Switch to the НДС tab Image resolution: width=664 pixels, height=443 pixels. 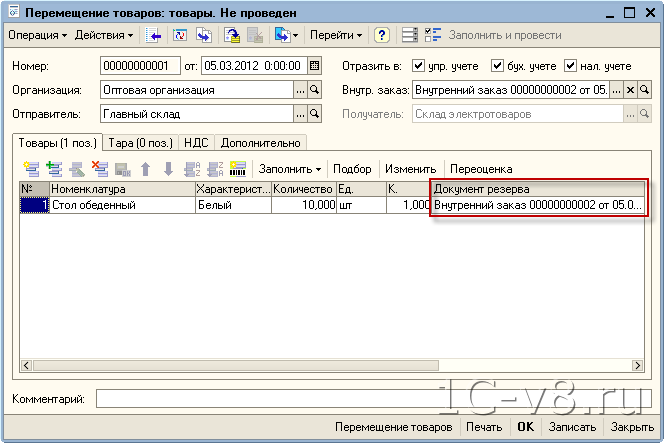pos(196,143)
